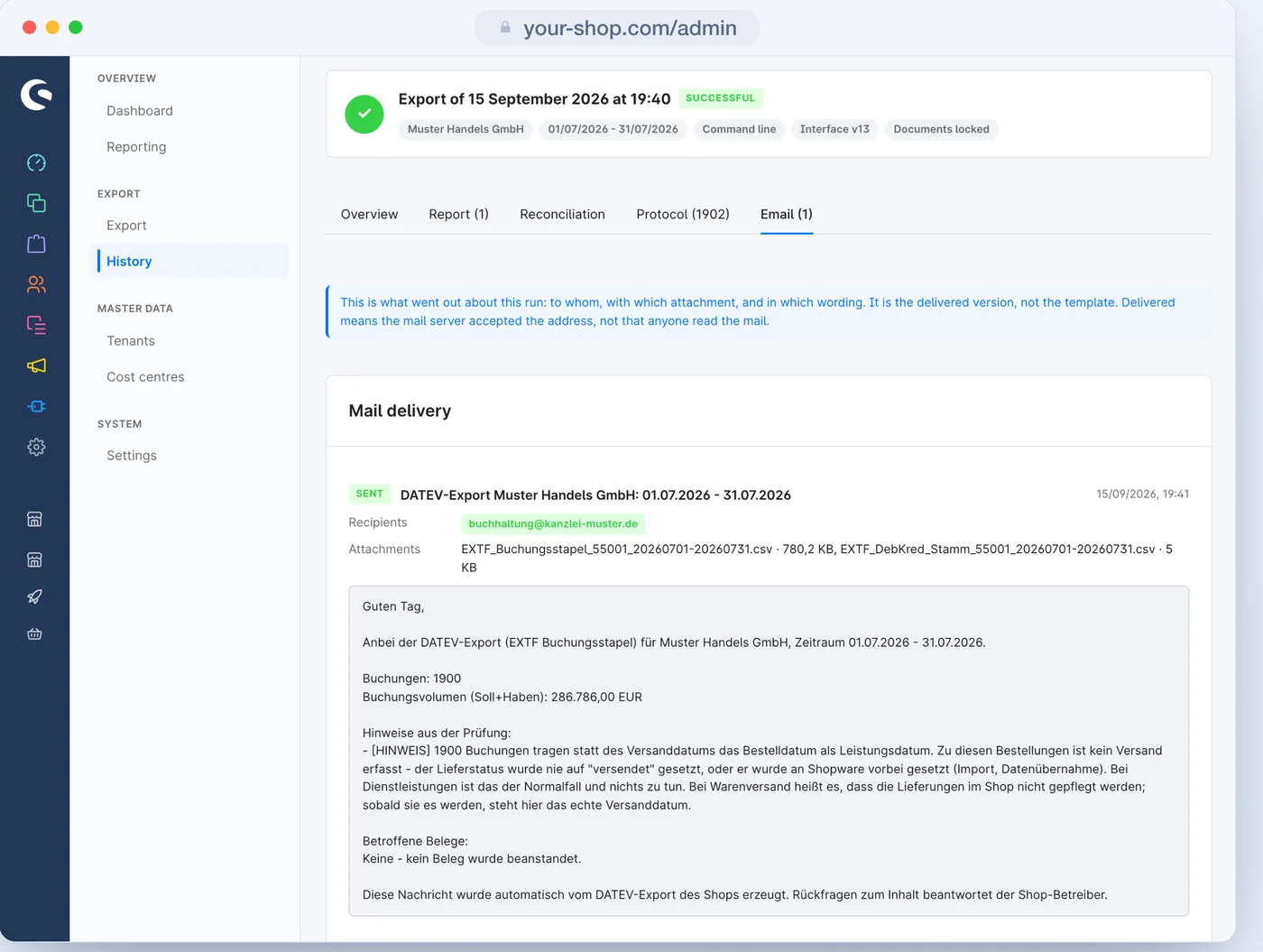
Task: Click the green maximize window button
Action: click(x=76, y=27)
